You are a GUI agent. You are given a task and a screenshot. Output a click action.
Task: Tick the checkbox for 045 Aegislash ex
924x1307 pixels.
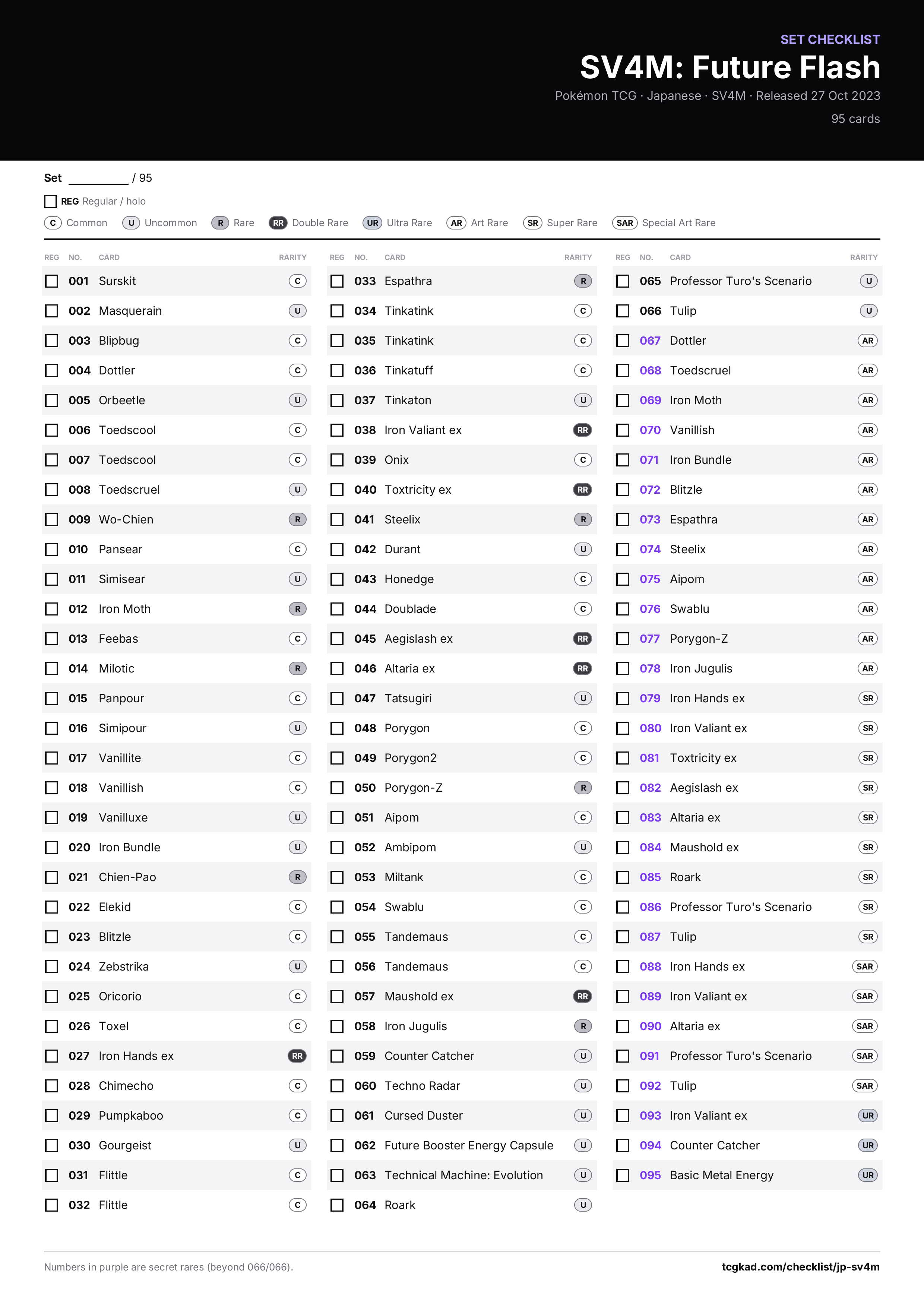(x=337, y=639)
